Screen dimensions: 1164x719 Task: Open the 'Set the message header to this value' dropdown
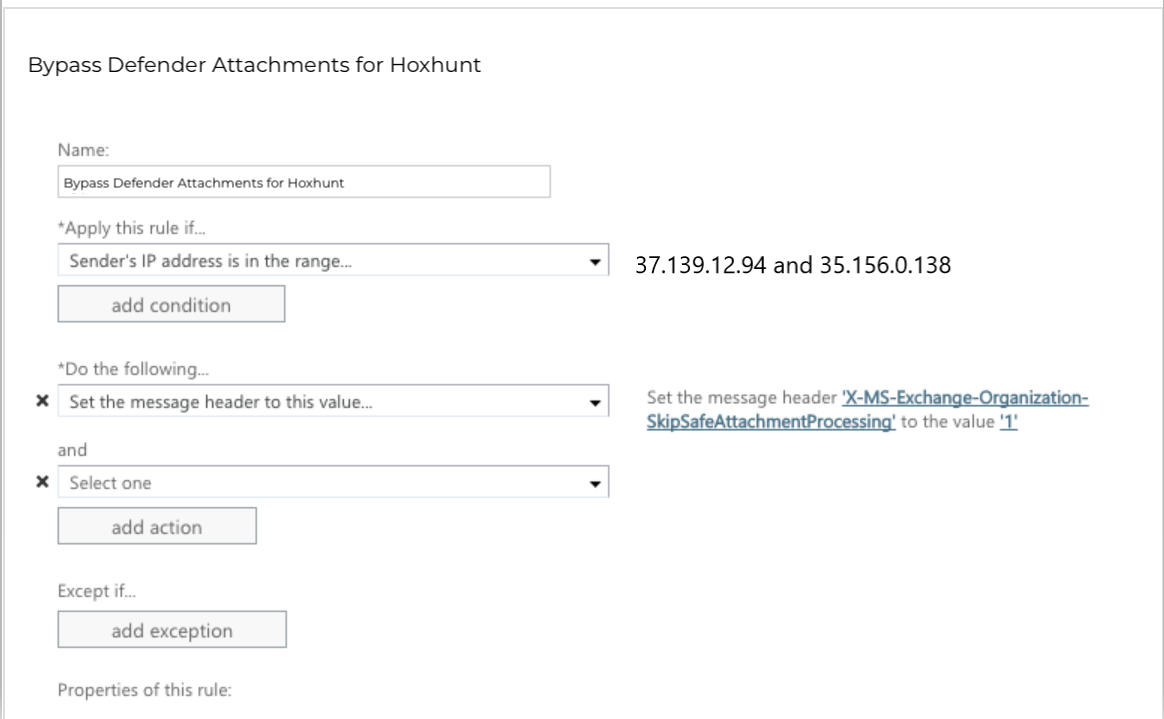(x=333, y=401)
